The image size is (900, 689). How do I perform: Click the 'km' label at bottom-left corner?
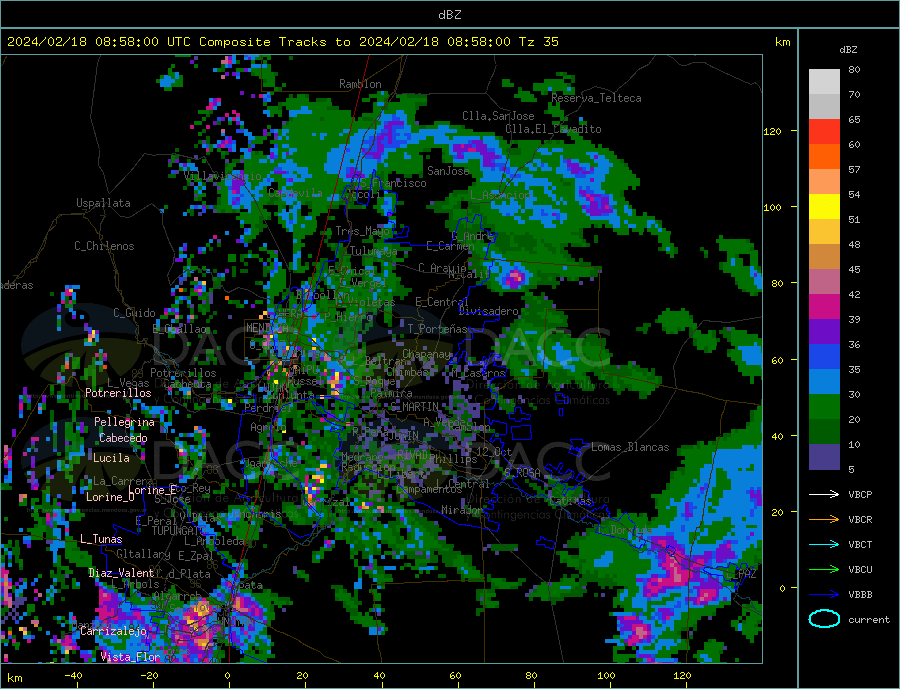[15, 678]
